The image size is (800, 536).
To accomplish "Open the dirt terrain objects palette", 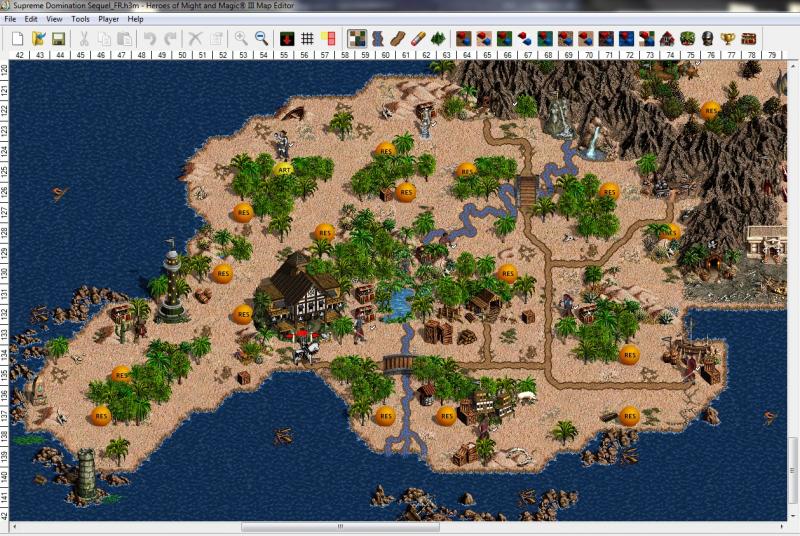I will 464,39.
